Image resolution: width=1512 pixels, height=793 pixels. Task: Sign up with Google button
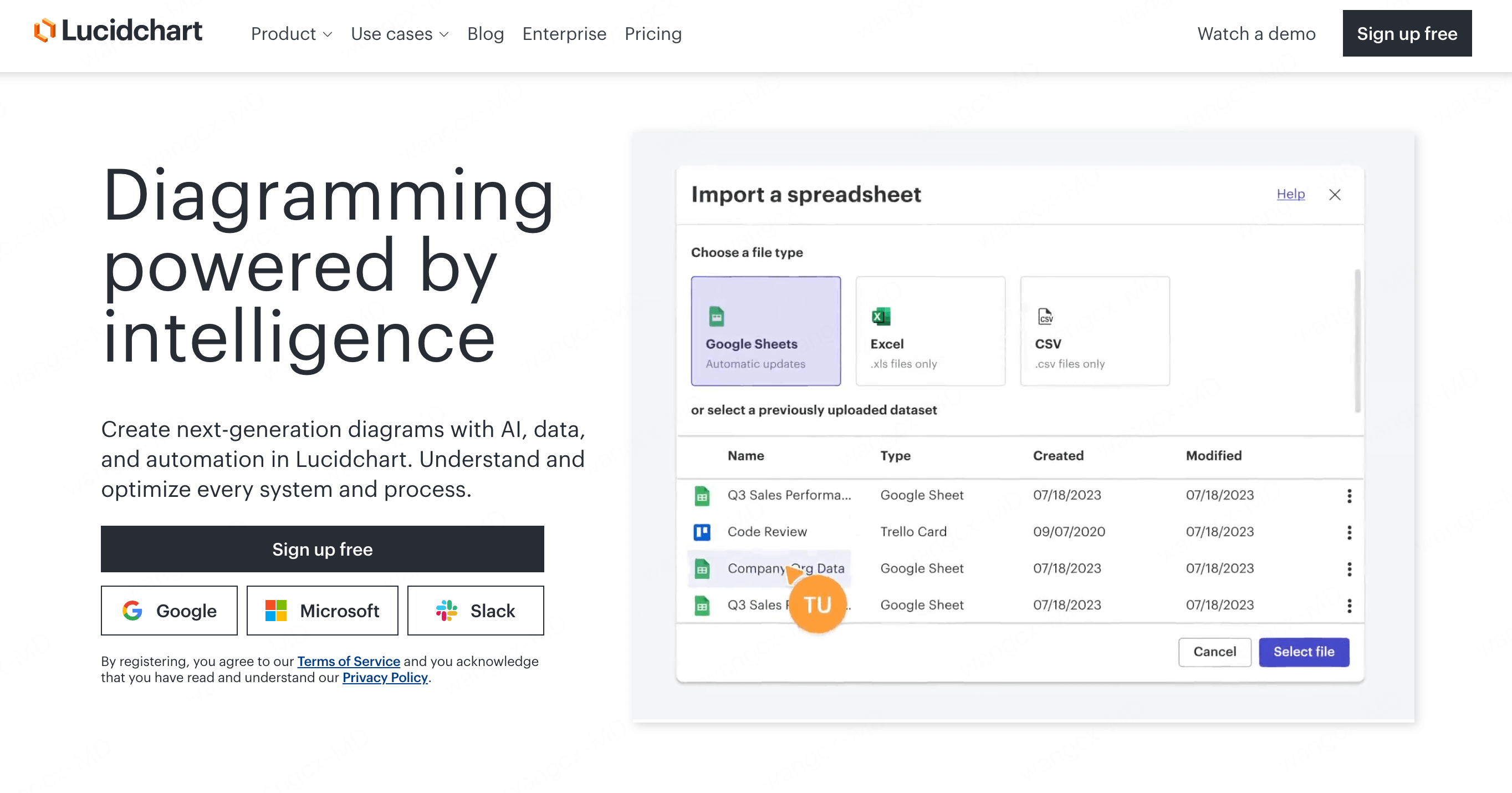169,611
